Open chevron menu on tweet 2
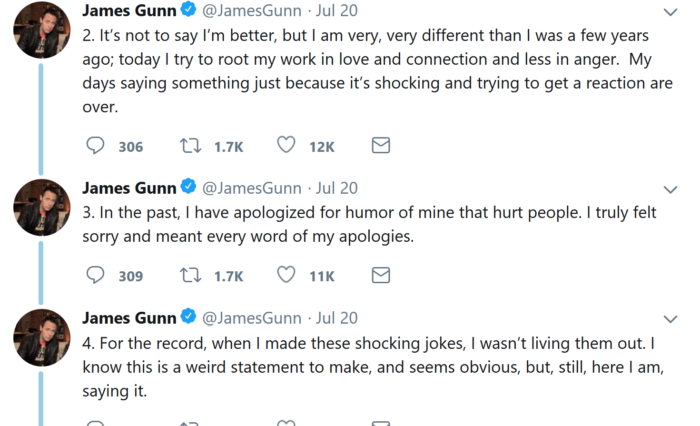The width and height of the screenshot is (700, 426). point(671,12)
